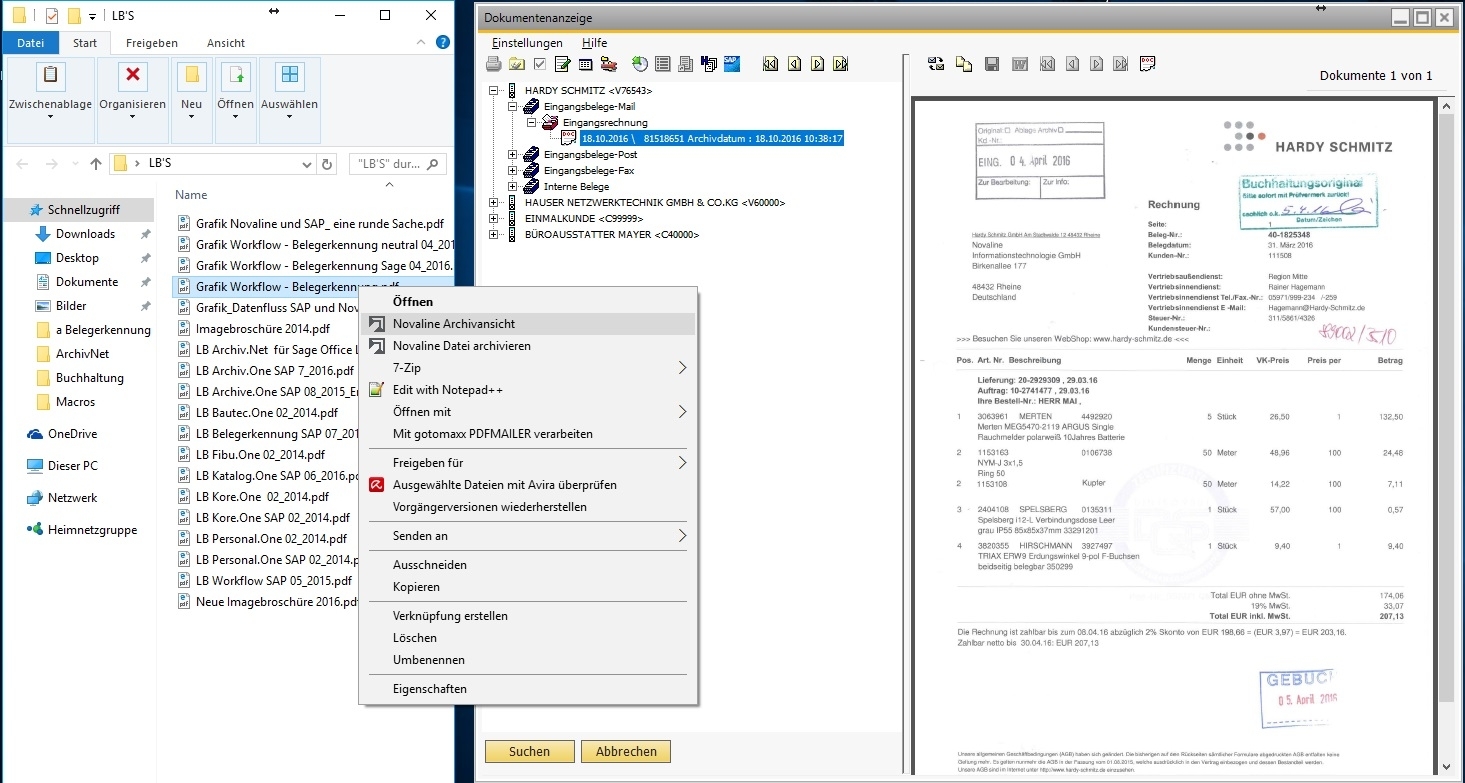Click the Name column header
This screenshot has width=1465, height=783.
click(191, 195)
